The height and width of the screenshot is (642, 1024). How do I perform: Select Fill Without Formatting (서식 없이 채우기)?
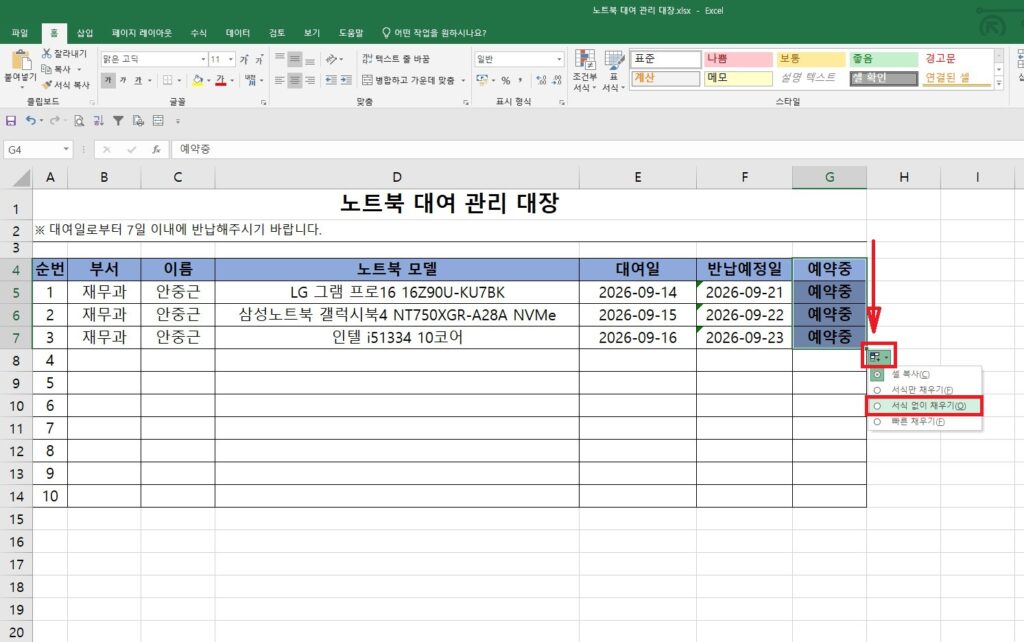(924, 406)
